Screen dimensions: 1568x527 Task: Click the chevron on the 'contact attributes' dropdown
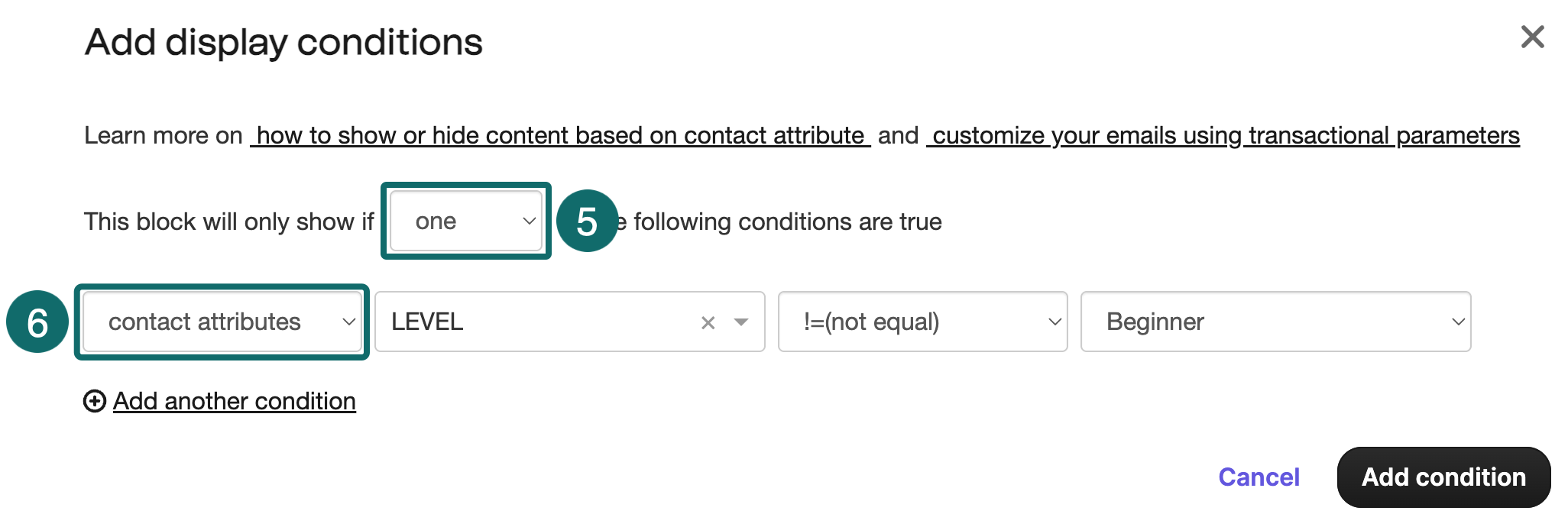point(350,322)
